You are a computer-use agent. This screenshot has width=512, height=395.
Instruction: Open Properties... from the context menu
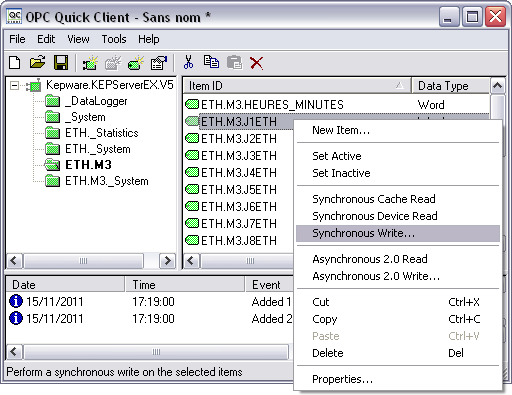point(398,379)
